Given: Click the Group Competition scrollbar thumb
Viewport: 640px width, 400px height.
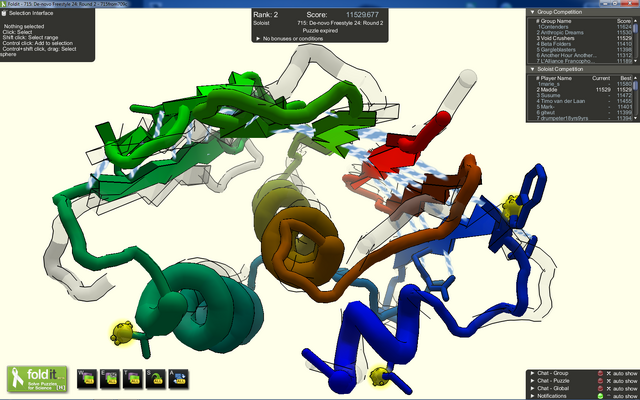Looking at the screenshot, I should click(x=635, y=29).
